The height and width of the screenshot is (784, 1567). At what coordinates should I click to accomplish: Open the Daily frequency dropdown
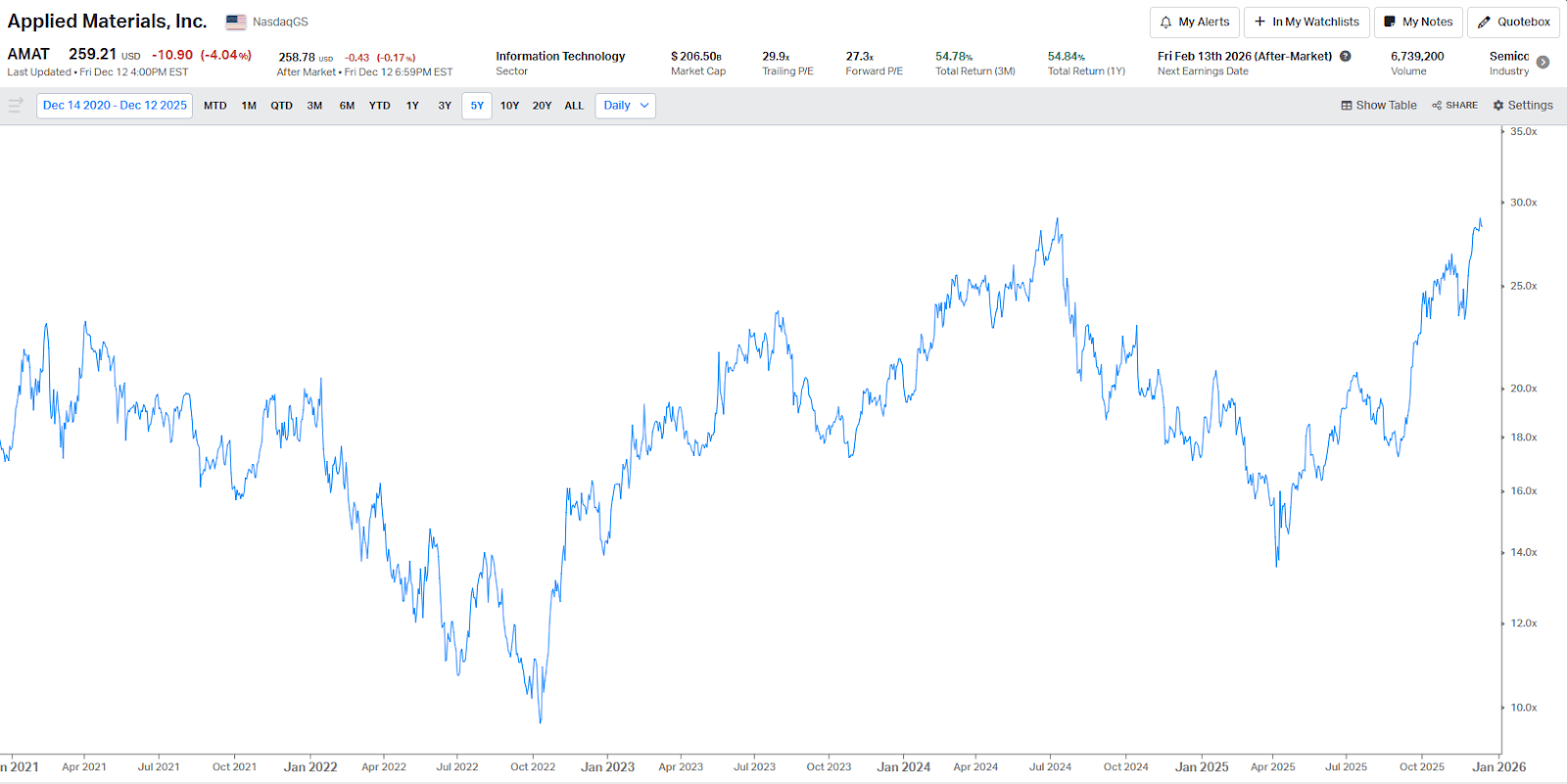tap(625, 106)
